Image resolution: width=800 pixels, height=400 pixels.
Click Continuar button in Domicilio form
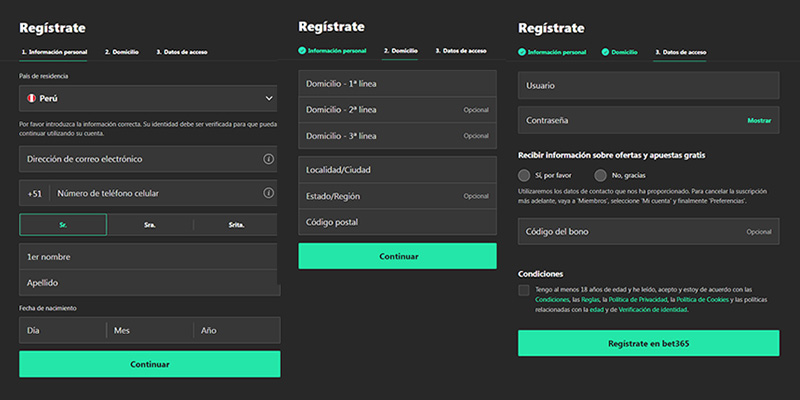(x=397, y=256)
